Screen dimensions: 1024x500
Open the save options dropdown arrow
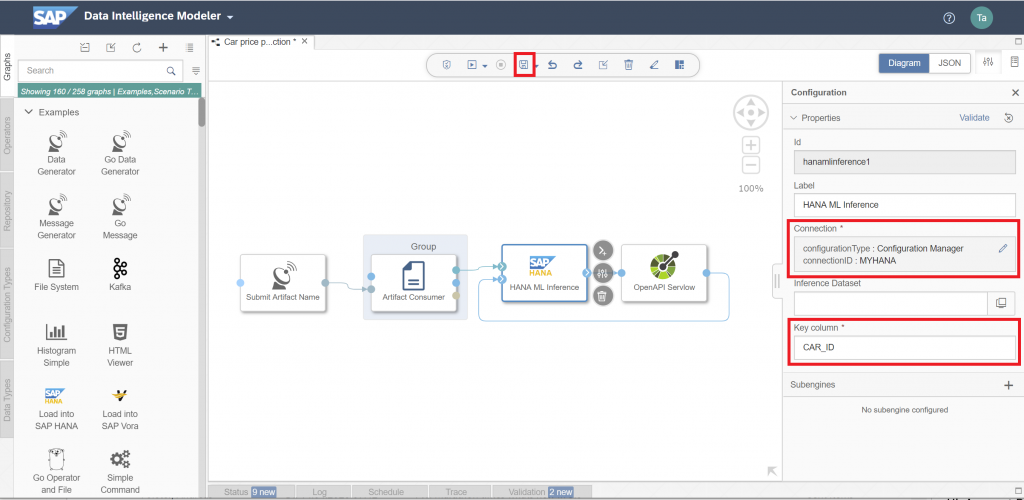(536, 66)
